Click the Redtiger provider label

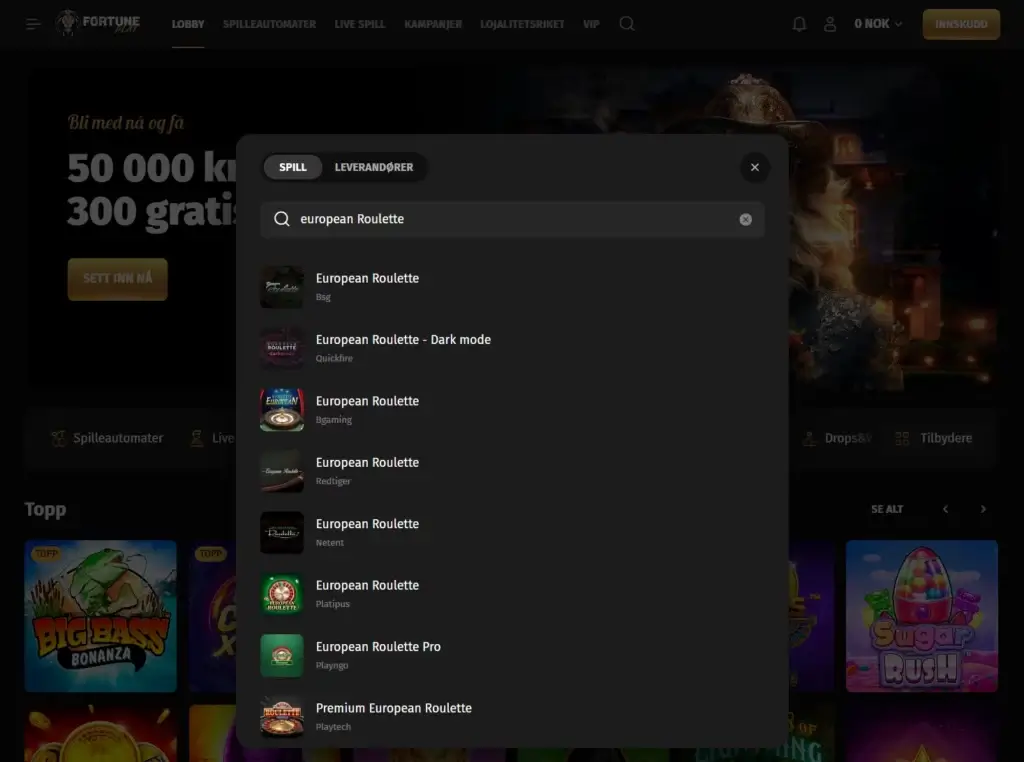click(333, 481)
